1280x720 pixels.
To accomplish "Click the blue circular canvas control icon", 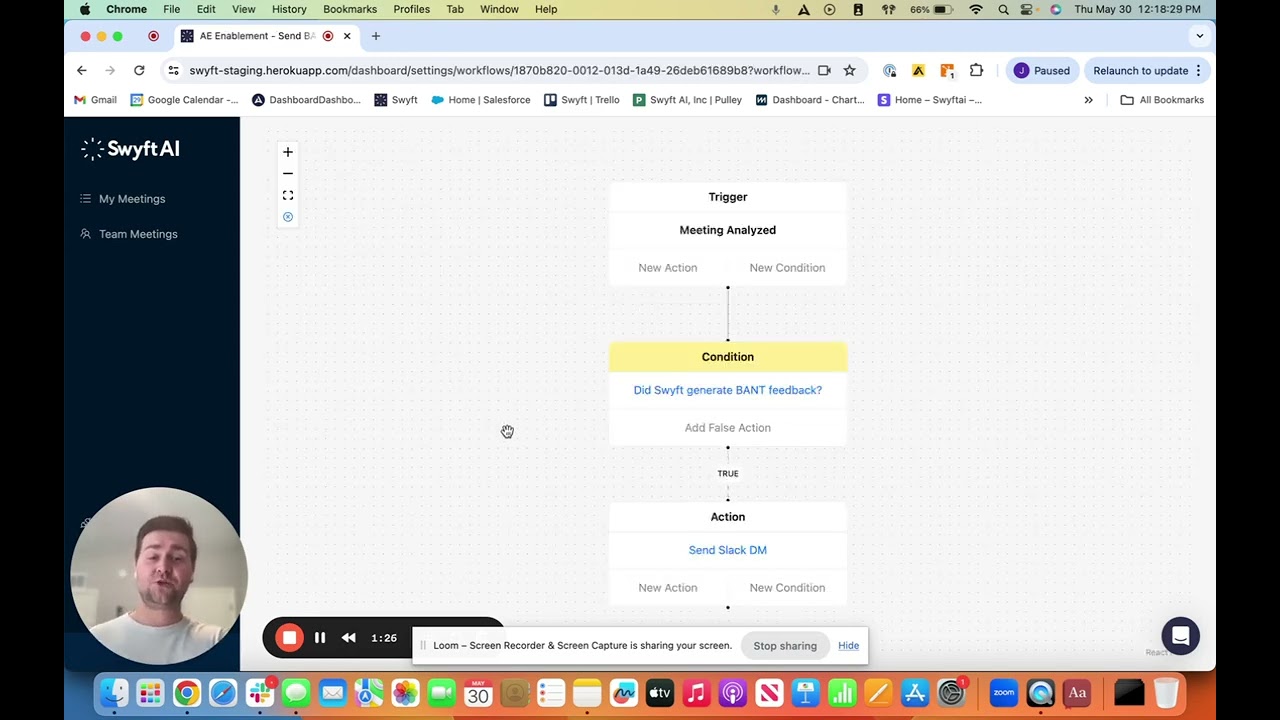I will 288,217.
